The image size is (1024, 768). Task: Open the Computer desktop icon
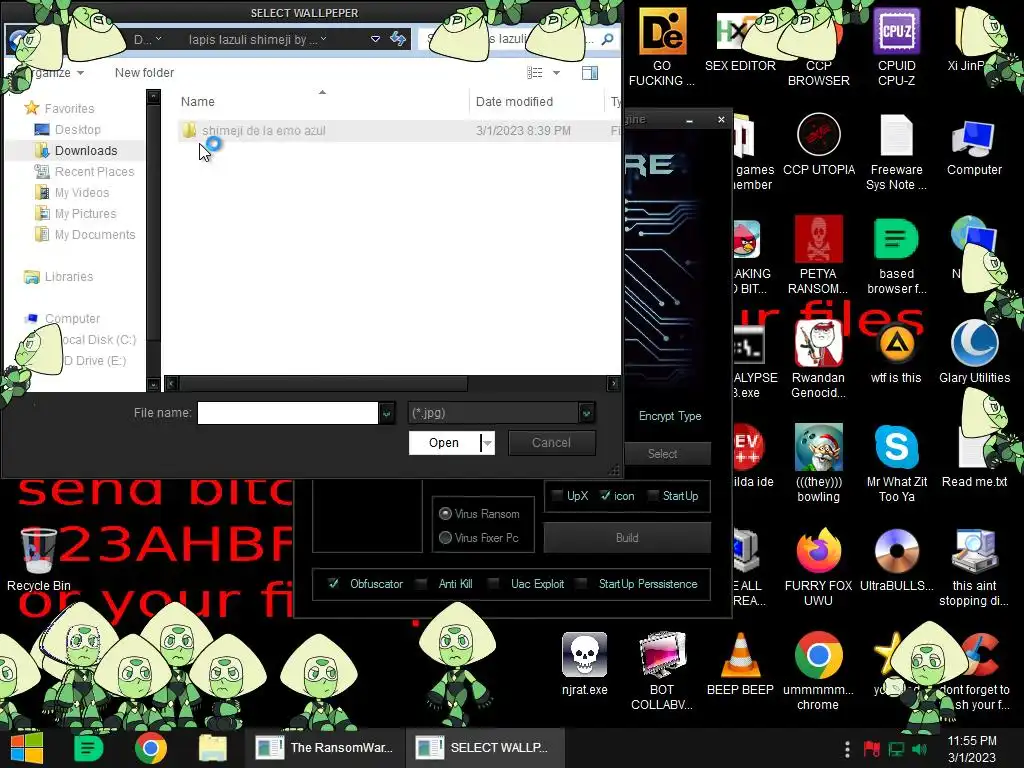point(974,138)
